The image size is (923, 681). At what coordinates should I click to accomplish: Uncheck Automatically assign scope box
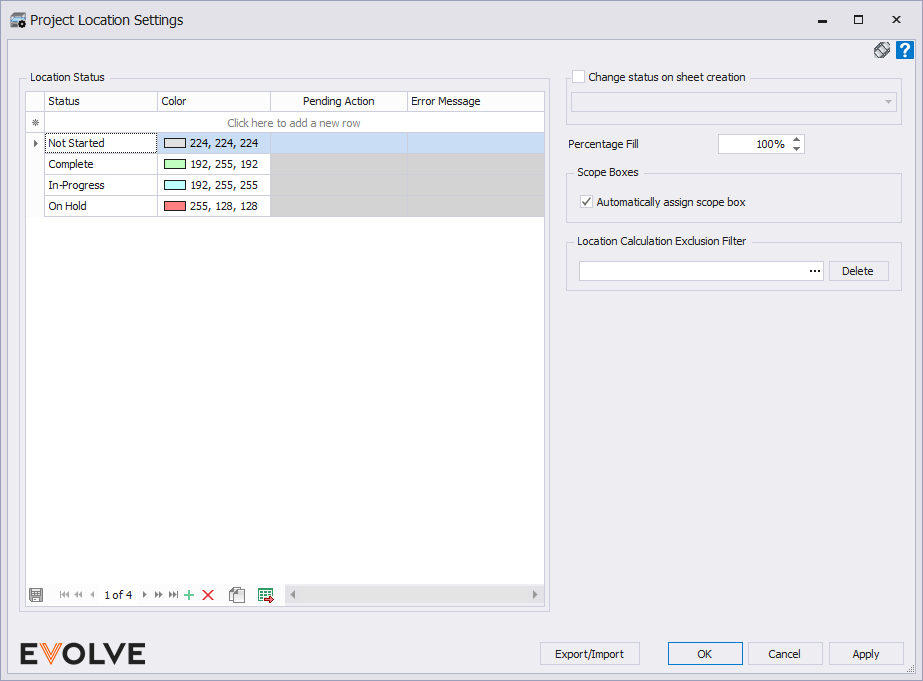[x=586, y=202]
